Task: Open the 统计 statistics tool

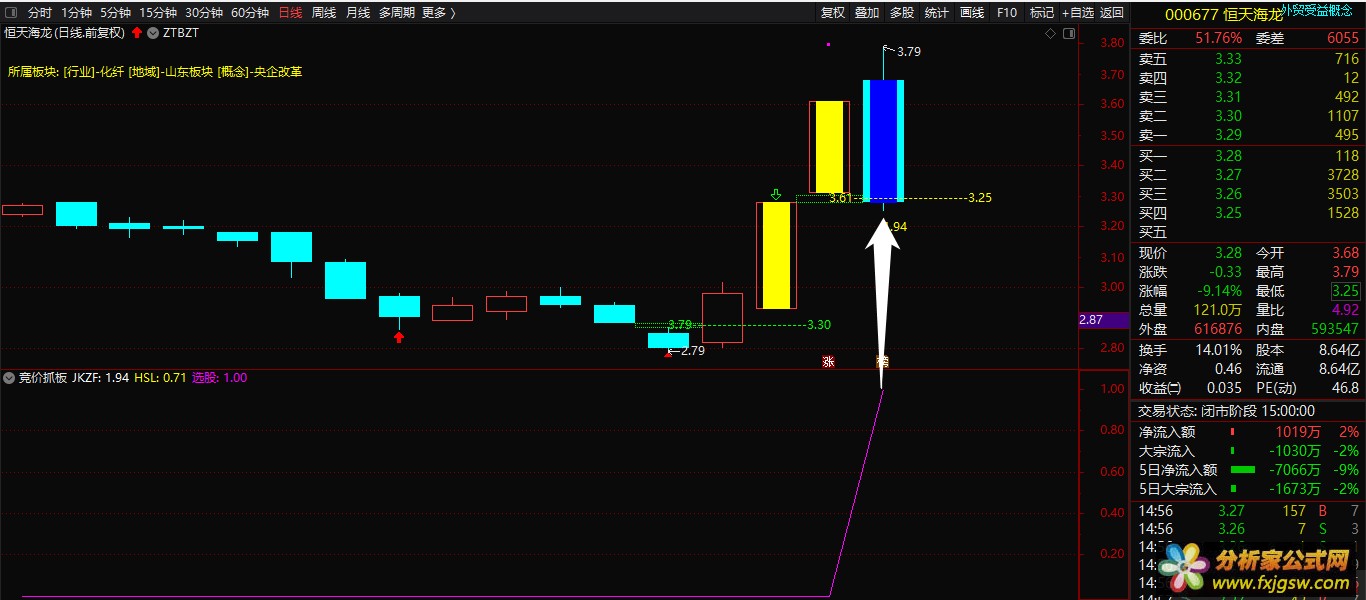Action: point(937,13)
